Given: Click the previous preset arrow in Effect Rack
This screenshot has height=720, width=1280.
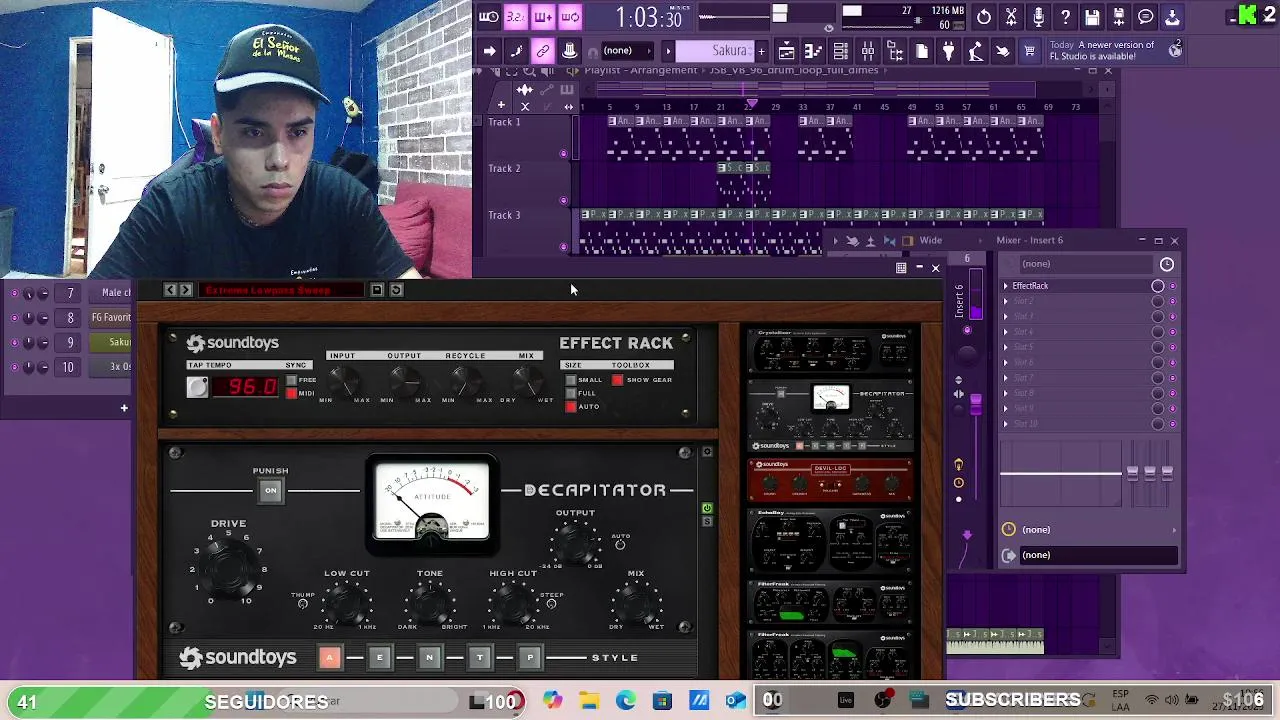Looking at the screenshot, I should tap(170, 290).
